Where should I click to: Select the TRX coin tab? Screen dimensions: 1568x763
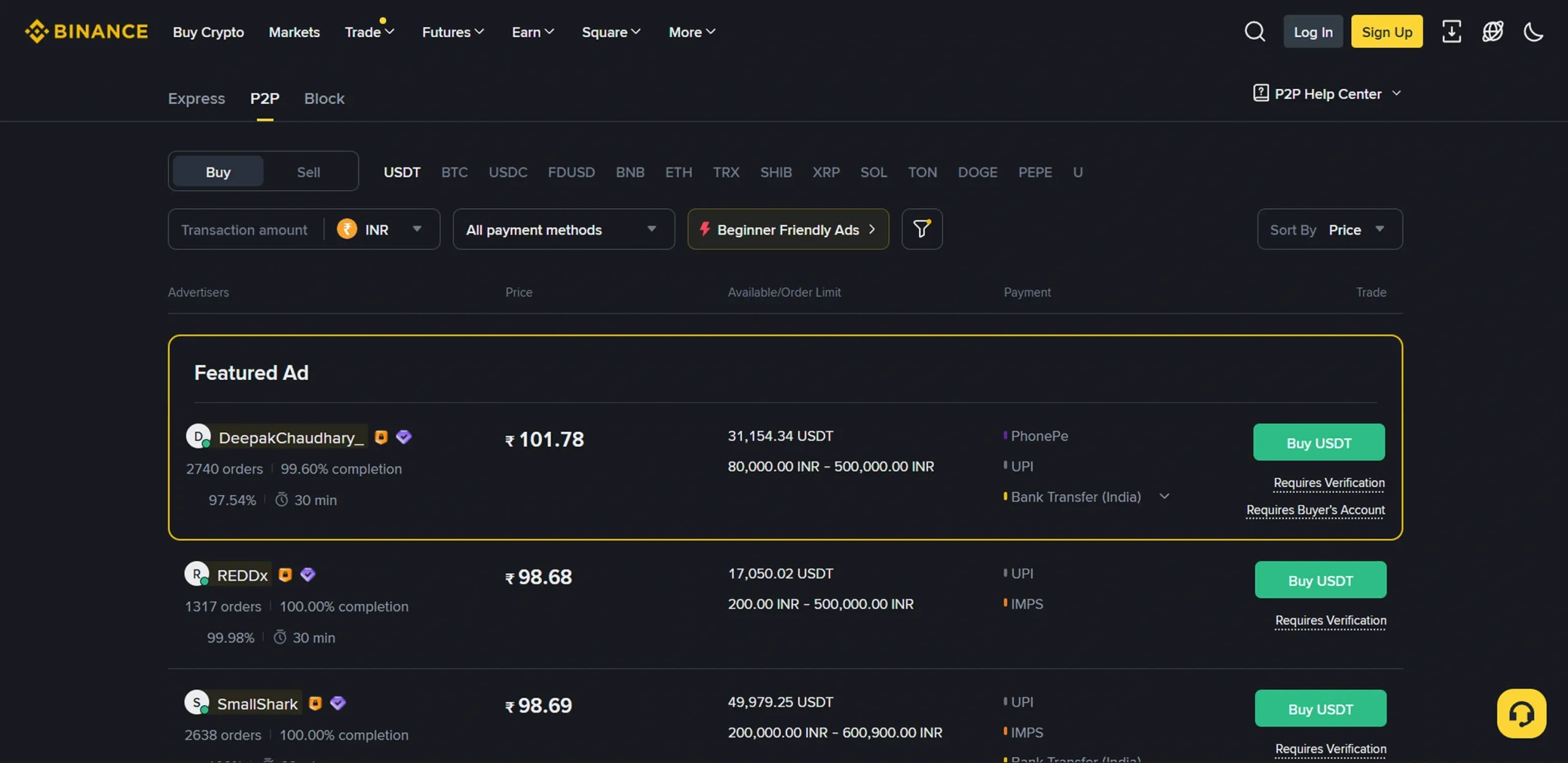[726, 172]
